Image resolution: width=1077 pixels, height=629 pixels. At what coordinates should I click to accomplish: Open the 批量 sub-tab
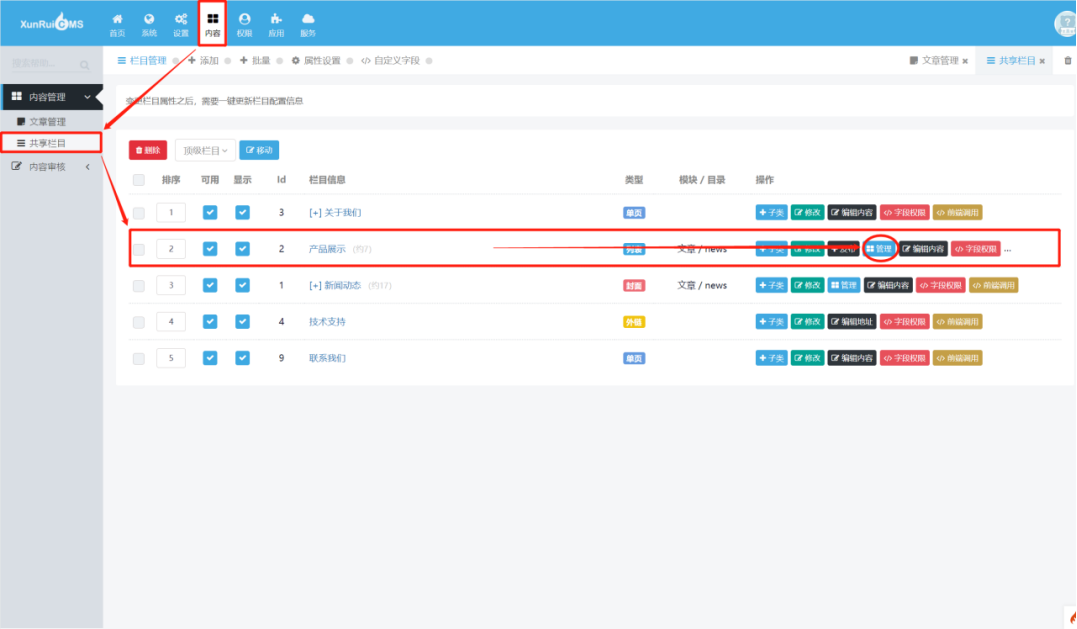255,60
